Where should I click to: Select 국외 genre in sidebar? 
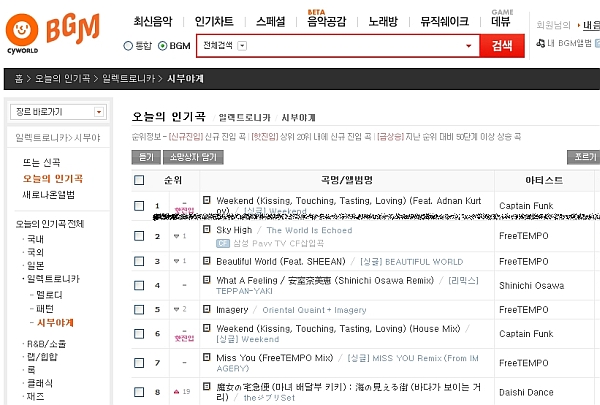(35, 252)
